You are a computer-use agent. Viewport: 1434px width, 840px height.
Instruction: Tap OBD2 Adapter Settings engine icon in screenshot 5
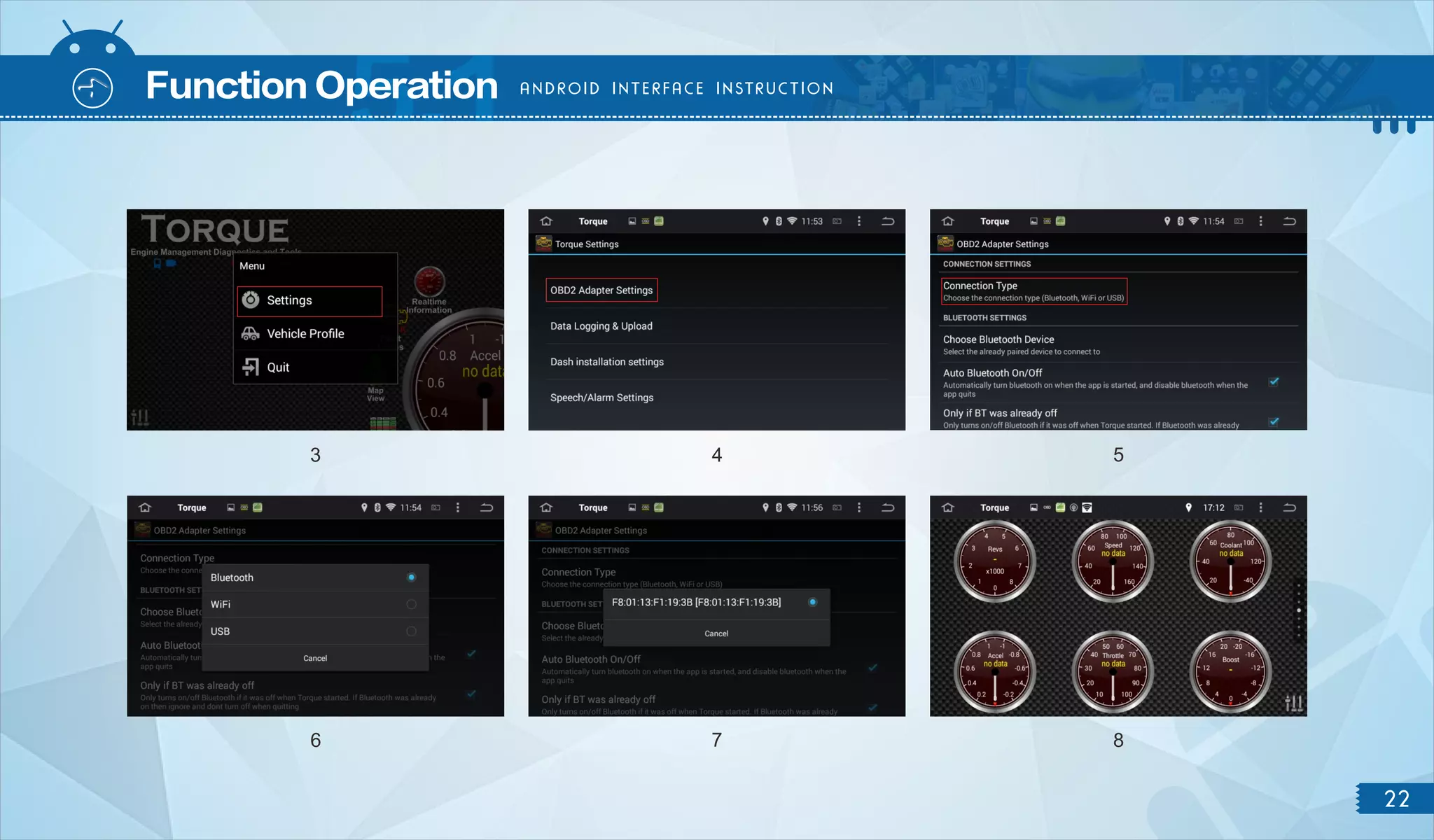945,244
